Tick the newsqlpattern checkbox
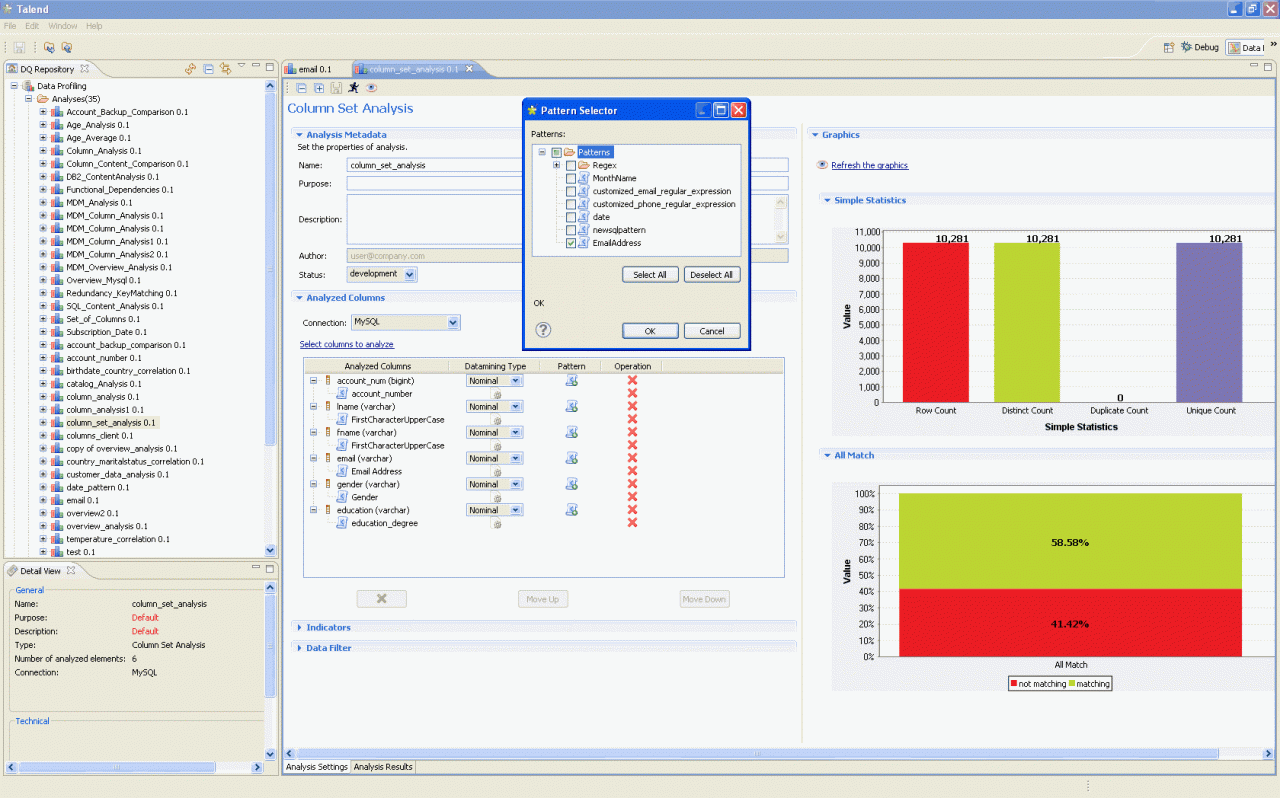Image resolution: width=1280 pixels, height=798 pixels. 571,230
